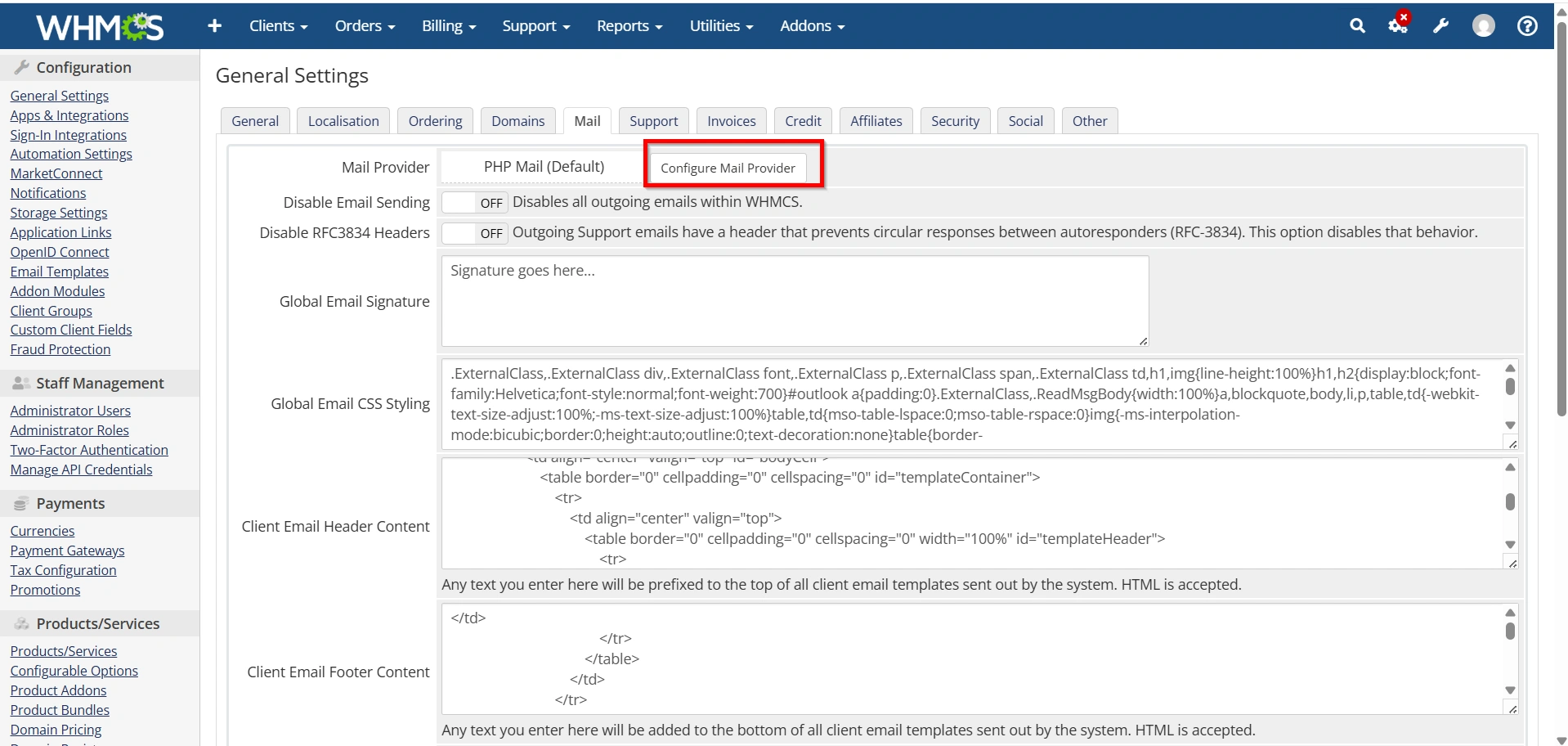1568x746 pixels.
Task: Open Tax Configuration link
Action: (63, 570)
